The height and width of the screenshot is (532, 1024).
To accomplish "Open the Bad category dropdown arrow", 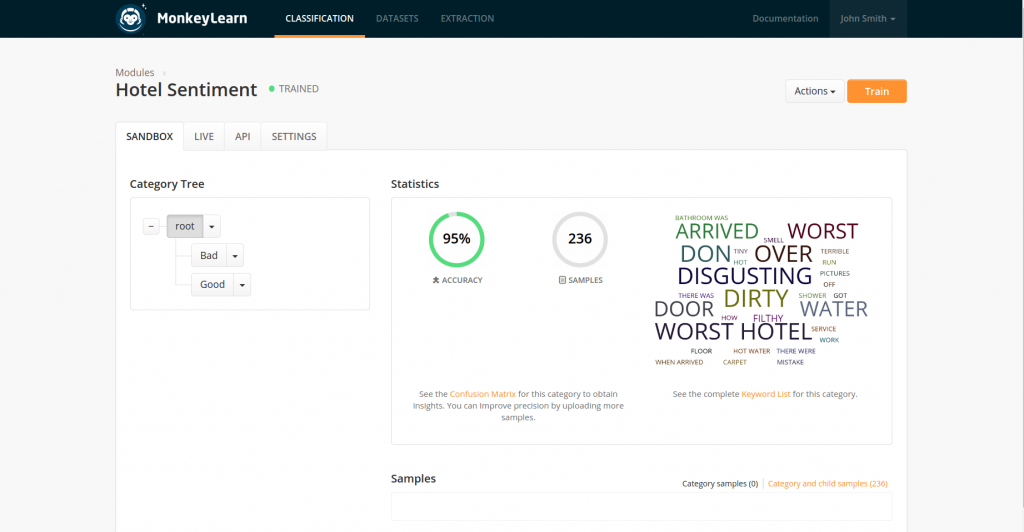I will point(235,256).
